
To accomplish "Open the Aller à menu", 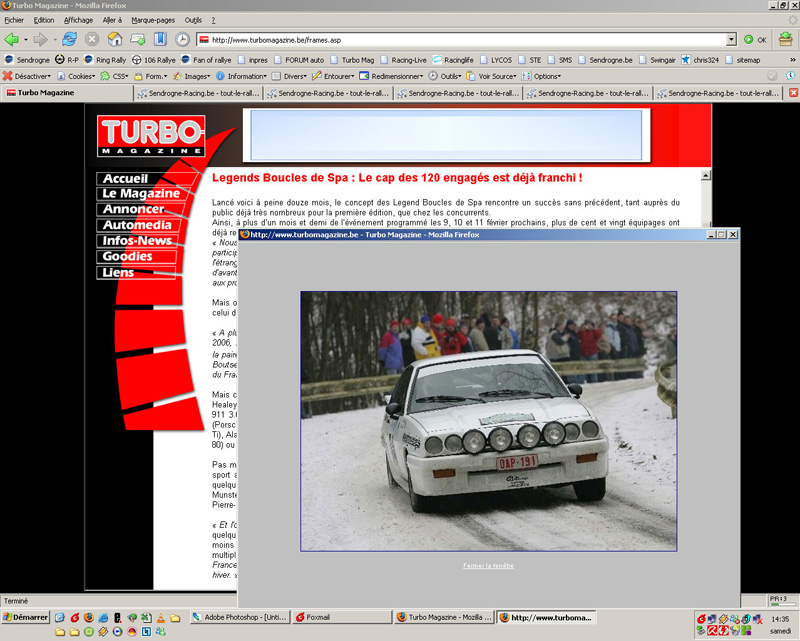I will click(x=112, y=20).
